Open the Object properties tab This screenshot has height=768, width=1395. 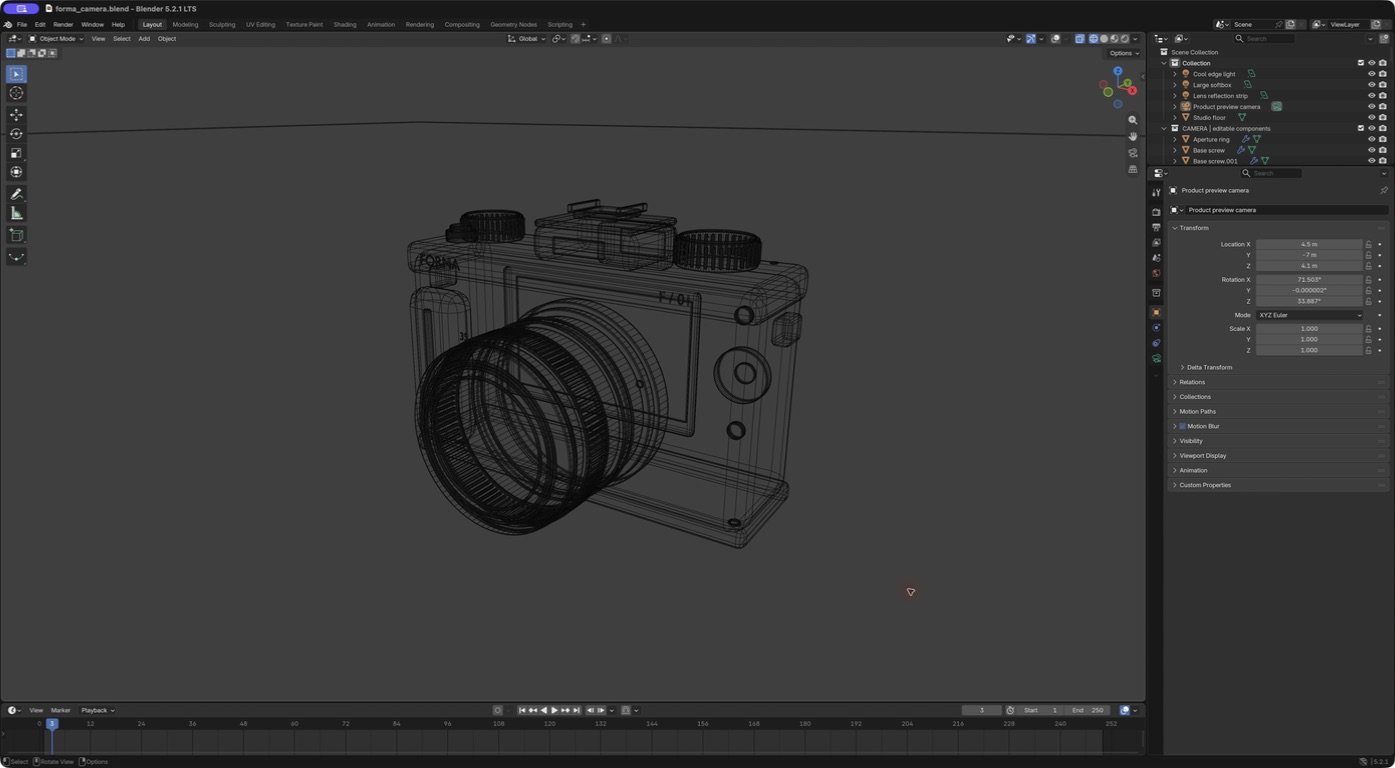pyautogui.click(x=1156, y=312)
